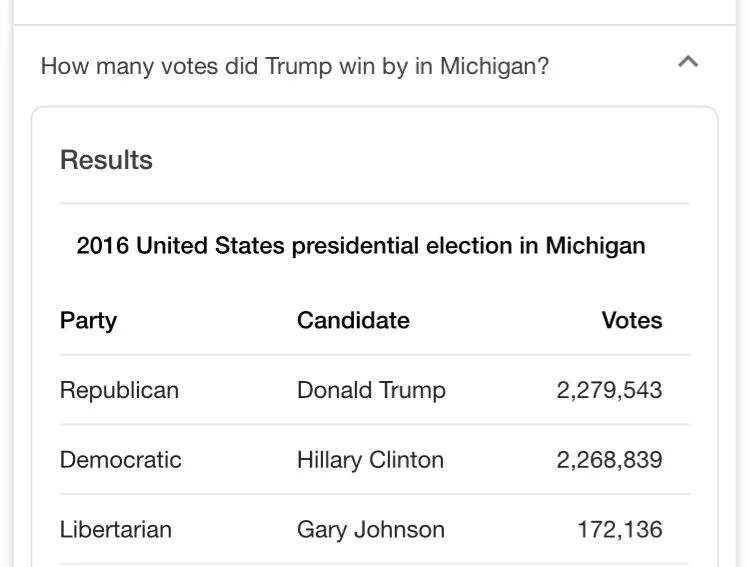Click the Votes column header
The image size is (750, 567).
[631, 320]
